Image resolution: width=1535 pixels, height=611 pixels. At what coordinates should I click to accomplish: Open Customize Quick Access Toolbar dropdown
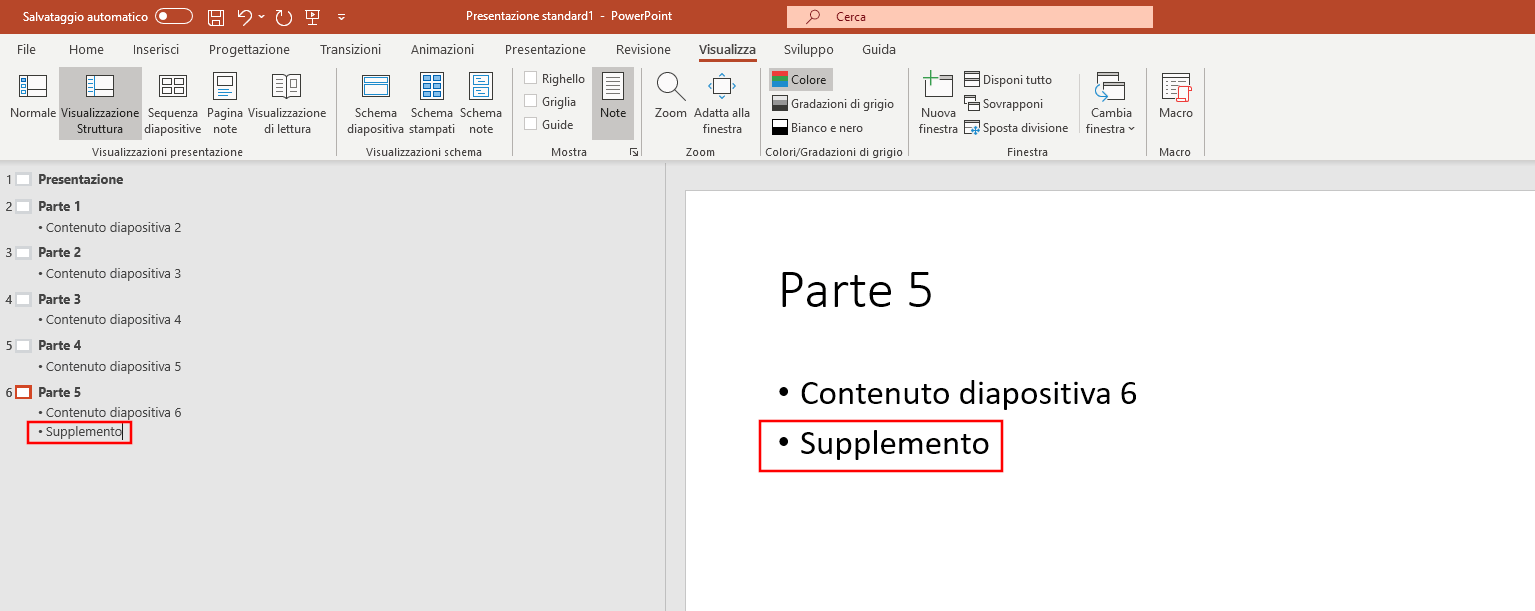click(342, 17)
